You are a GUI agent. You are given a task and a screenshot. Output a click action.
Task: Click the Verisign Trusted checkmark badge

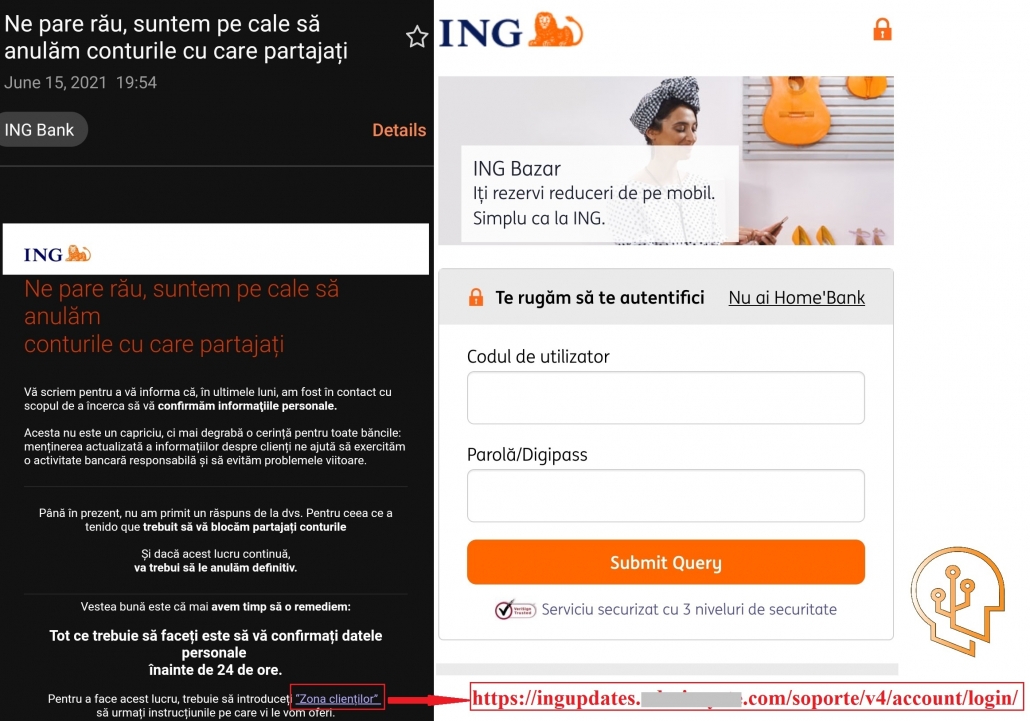(515, 609)
